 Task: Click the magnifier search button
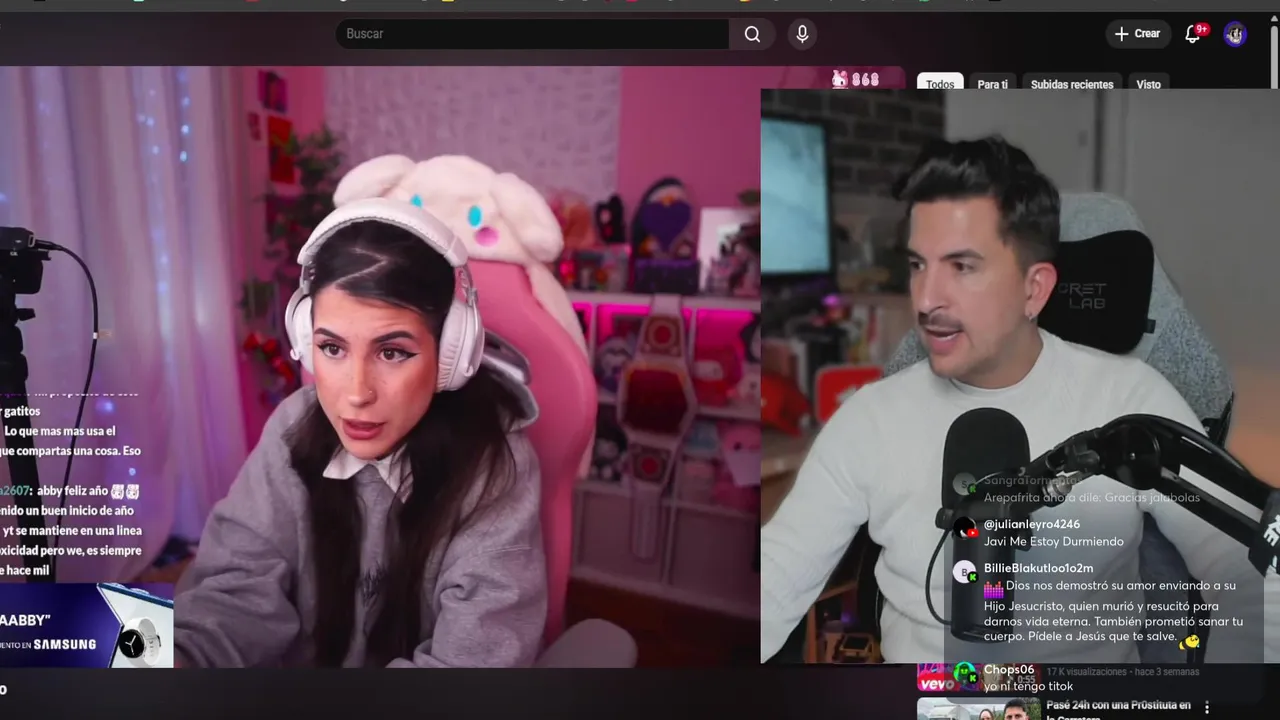pos(752,34)
